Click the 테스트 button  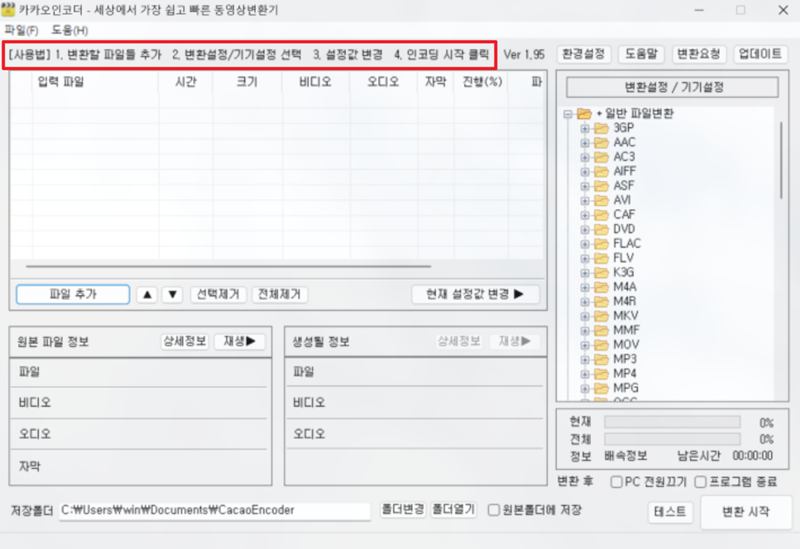pos(670,512)
